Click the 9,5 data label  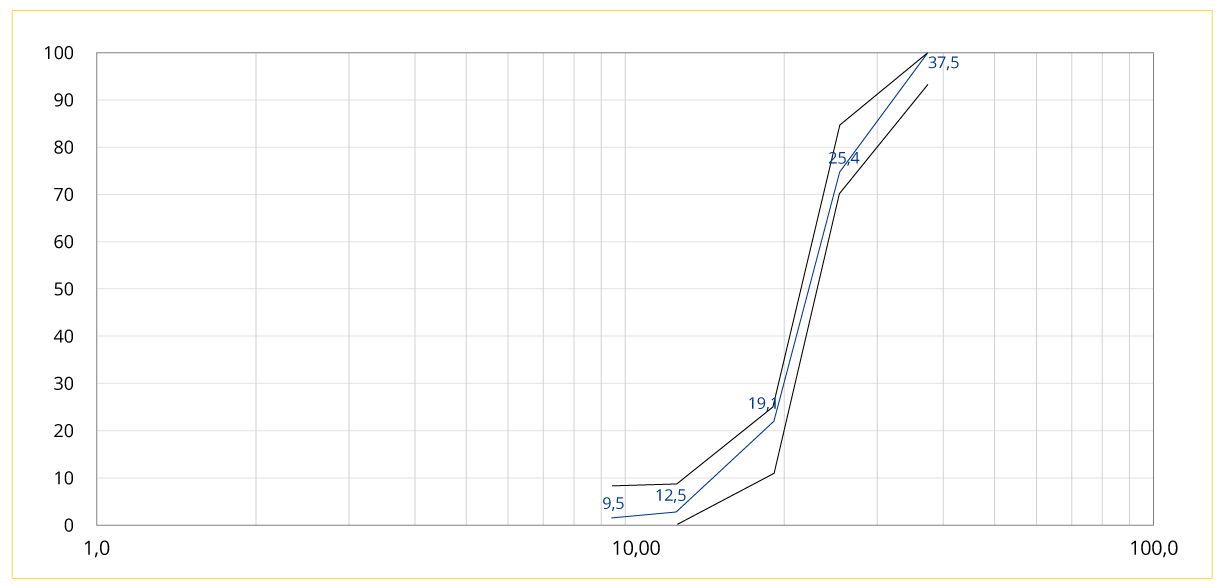point(613,504)
